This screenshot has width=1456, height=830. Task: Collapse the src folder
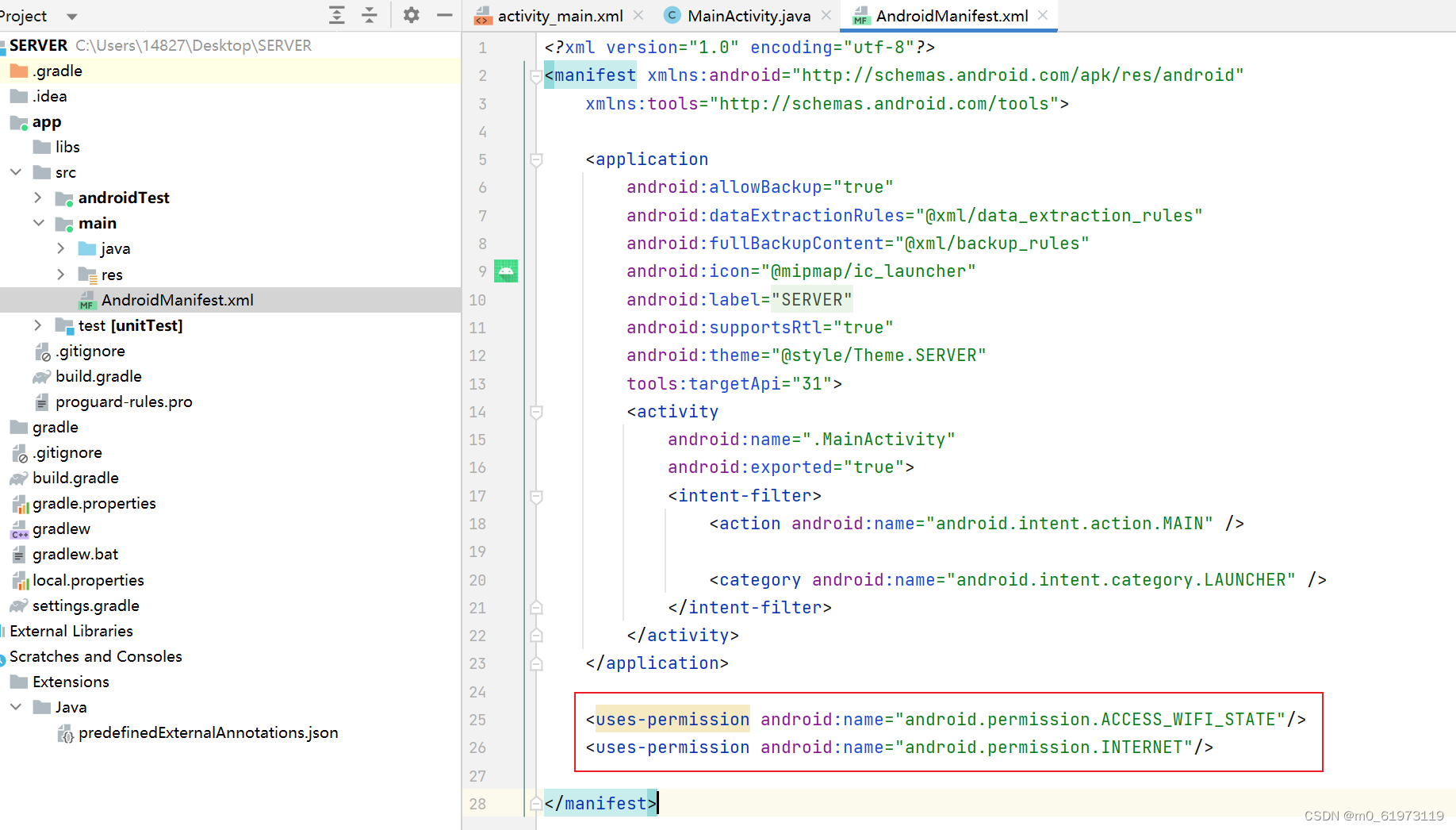click(x=16, y=172)
